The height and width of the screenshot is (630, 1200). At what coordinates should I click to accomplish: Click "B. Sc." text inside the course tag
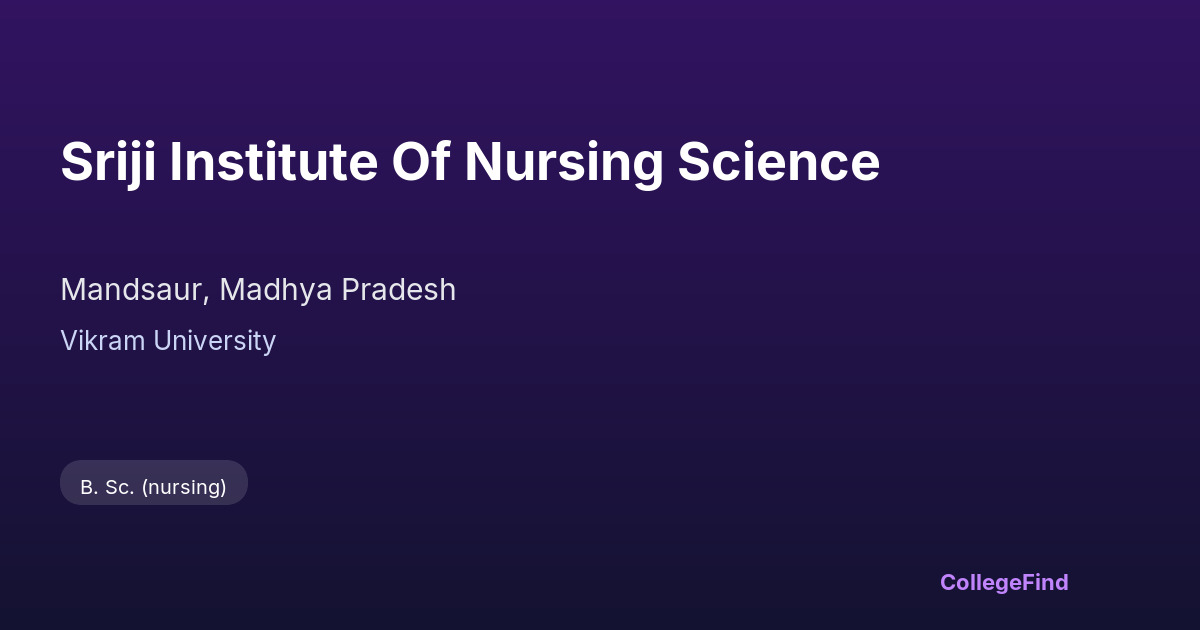click(106, 487)
